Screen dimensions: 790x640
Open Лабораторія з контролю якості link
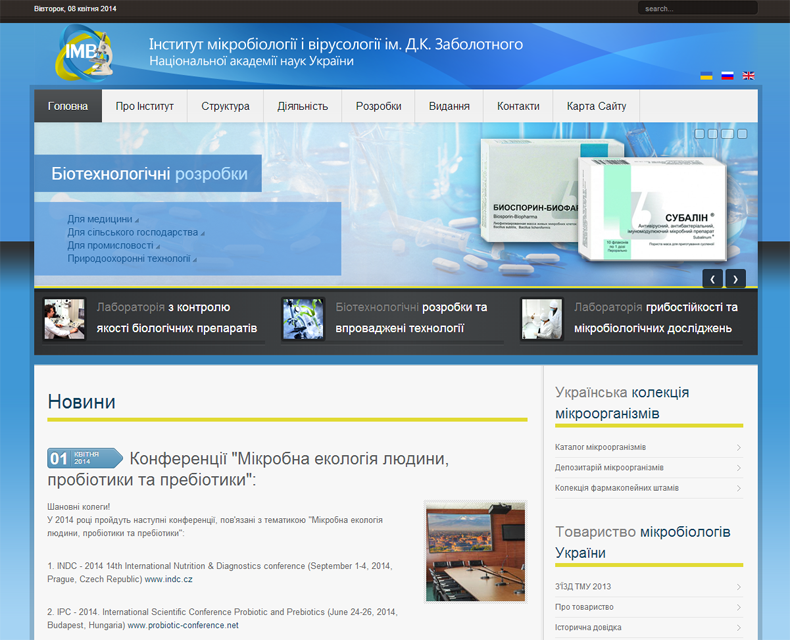pos(176,318)
